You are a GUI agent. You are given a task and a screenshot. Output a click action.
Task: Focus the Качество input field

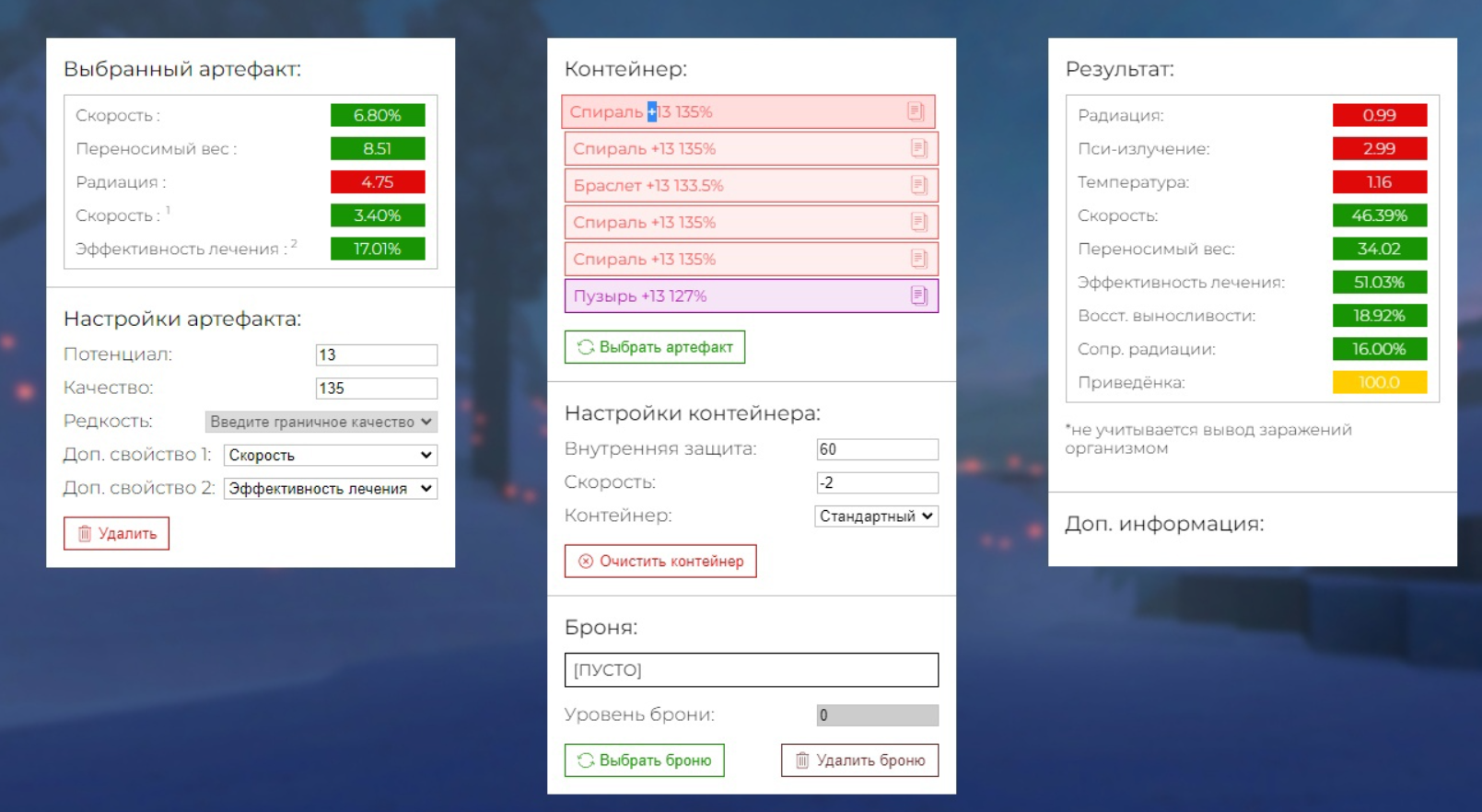click(x=376, y=389)
